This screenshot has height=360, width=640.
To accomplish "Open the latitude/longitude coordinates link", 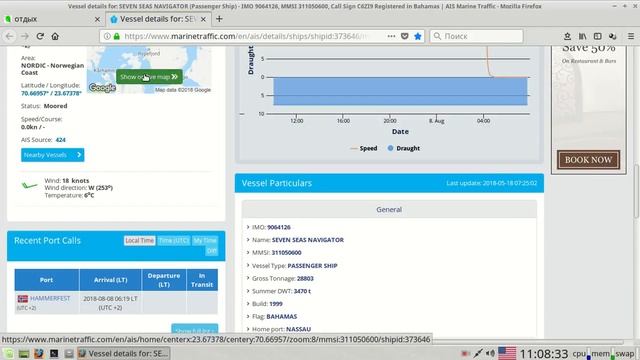I will click(x=51, y=93).
